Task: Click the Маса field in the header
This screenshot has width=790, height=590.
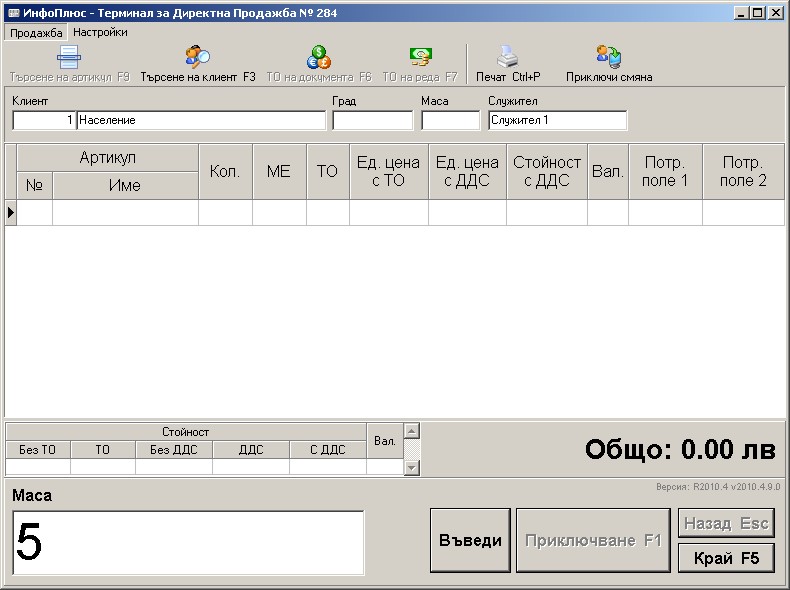Action: click(450, 120)
